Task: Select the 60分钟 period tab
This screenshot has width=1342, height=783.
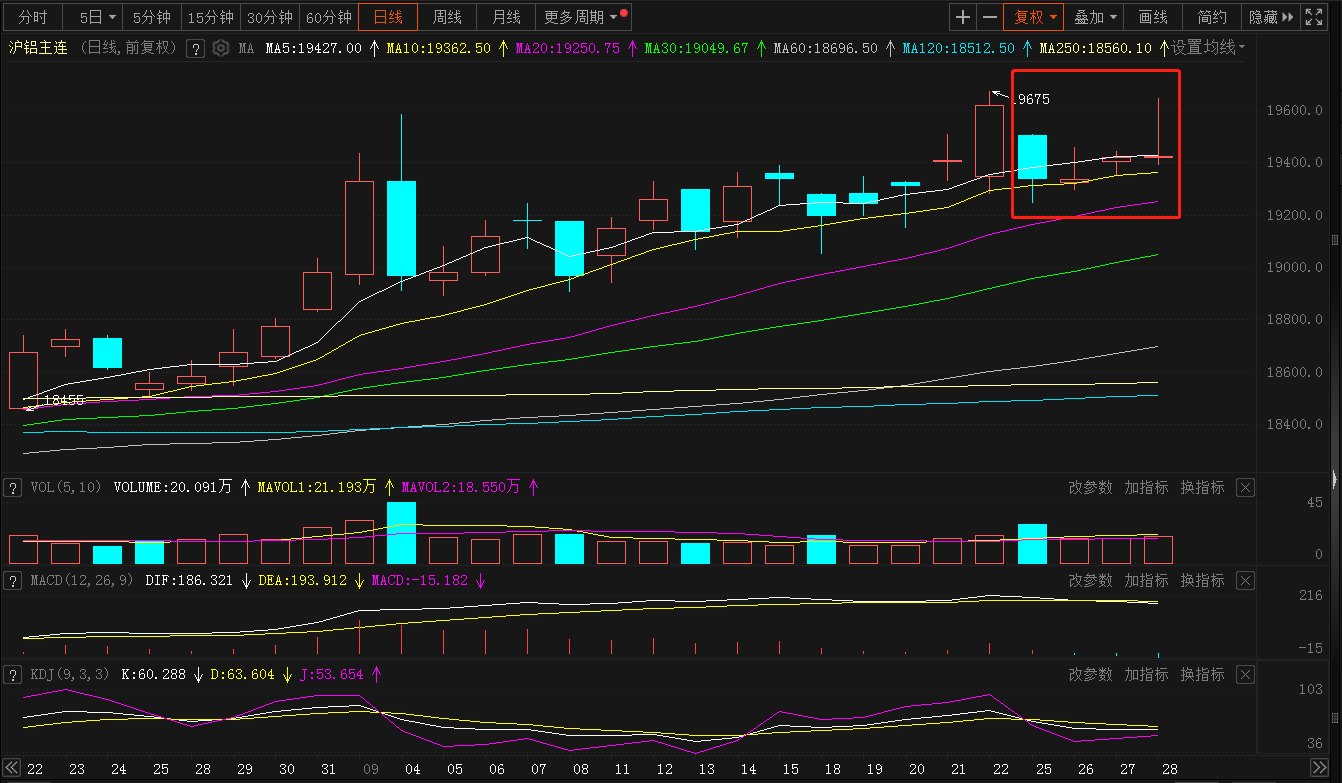Action: coord(328,17)
